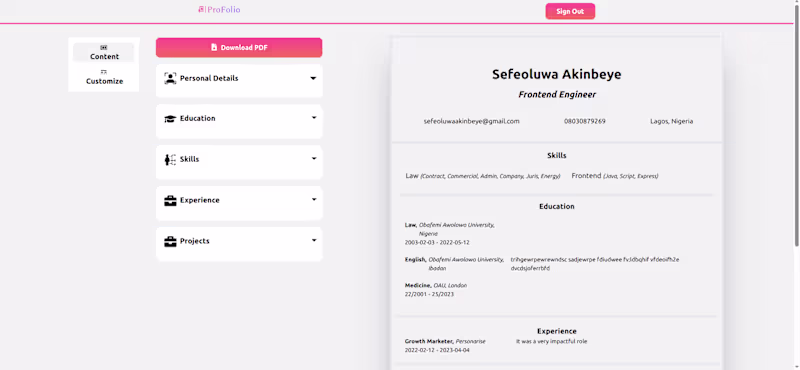Switch to the Content tab

click(104, 52)
